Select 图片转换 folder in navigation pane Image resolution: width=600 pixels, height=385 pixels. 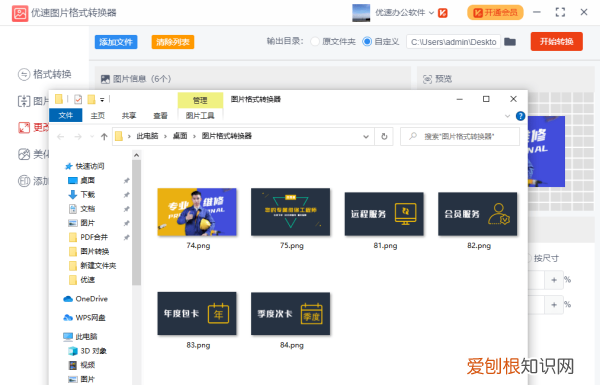89,251
